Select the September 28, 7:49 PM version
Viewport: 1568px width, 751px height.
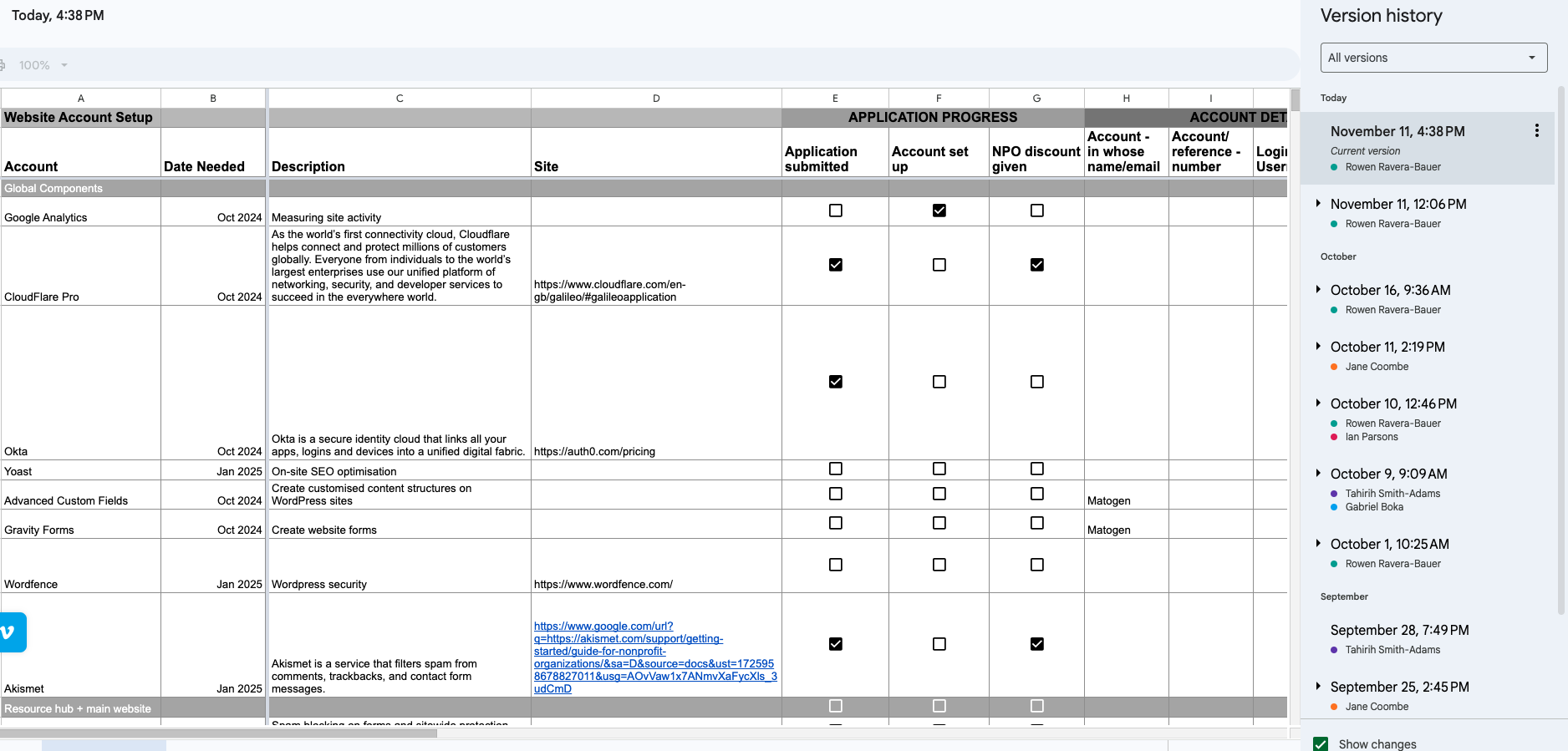pyautogui.click(x=1399, y=631)
